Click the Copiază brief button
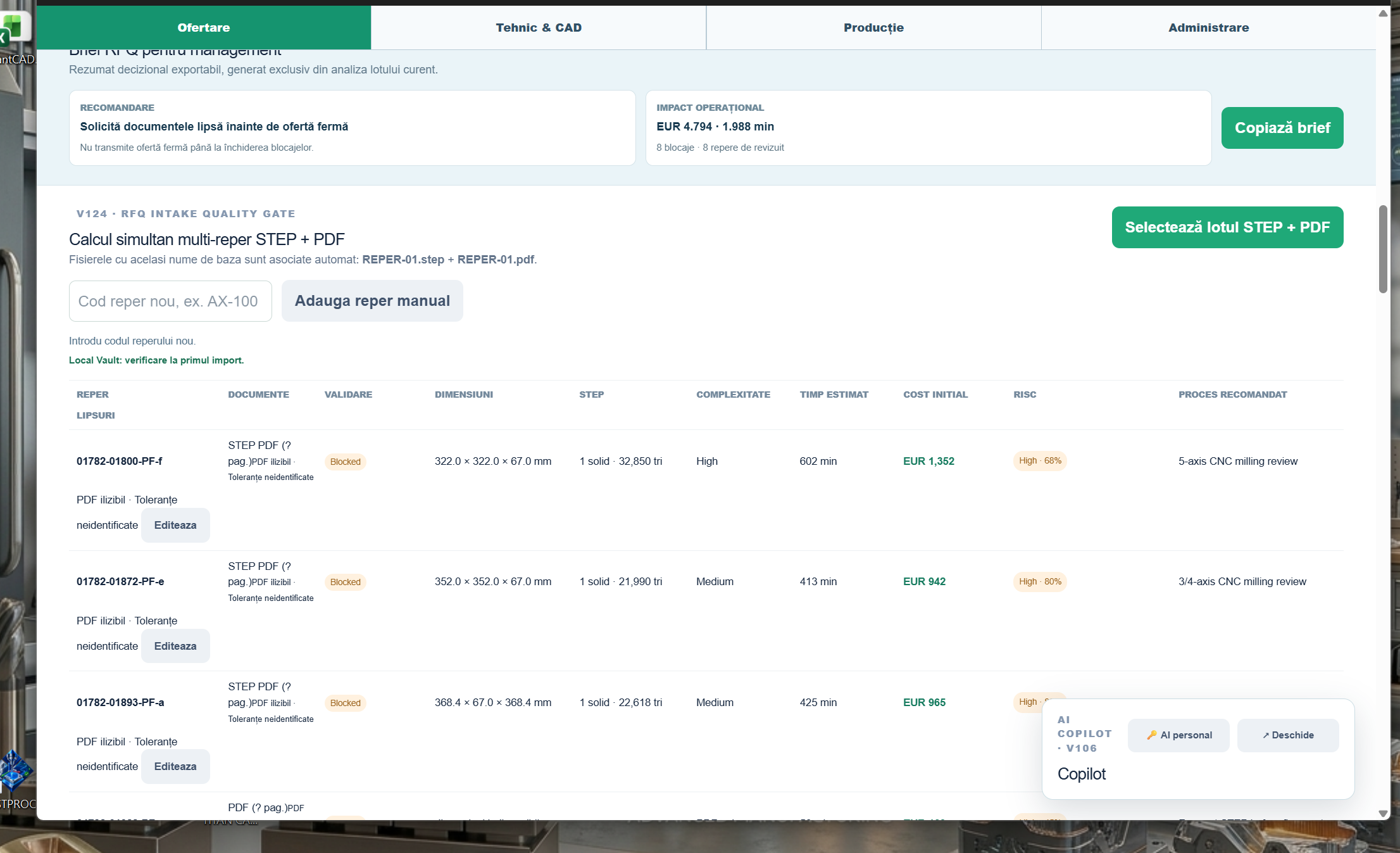This screenshot has width=1400, height=853. click(1282, 128)
